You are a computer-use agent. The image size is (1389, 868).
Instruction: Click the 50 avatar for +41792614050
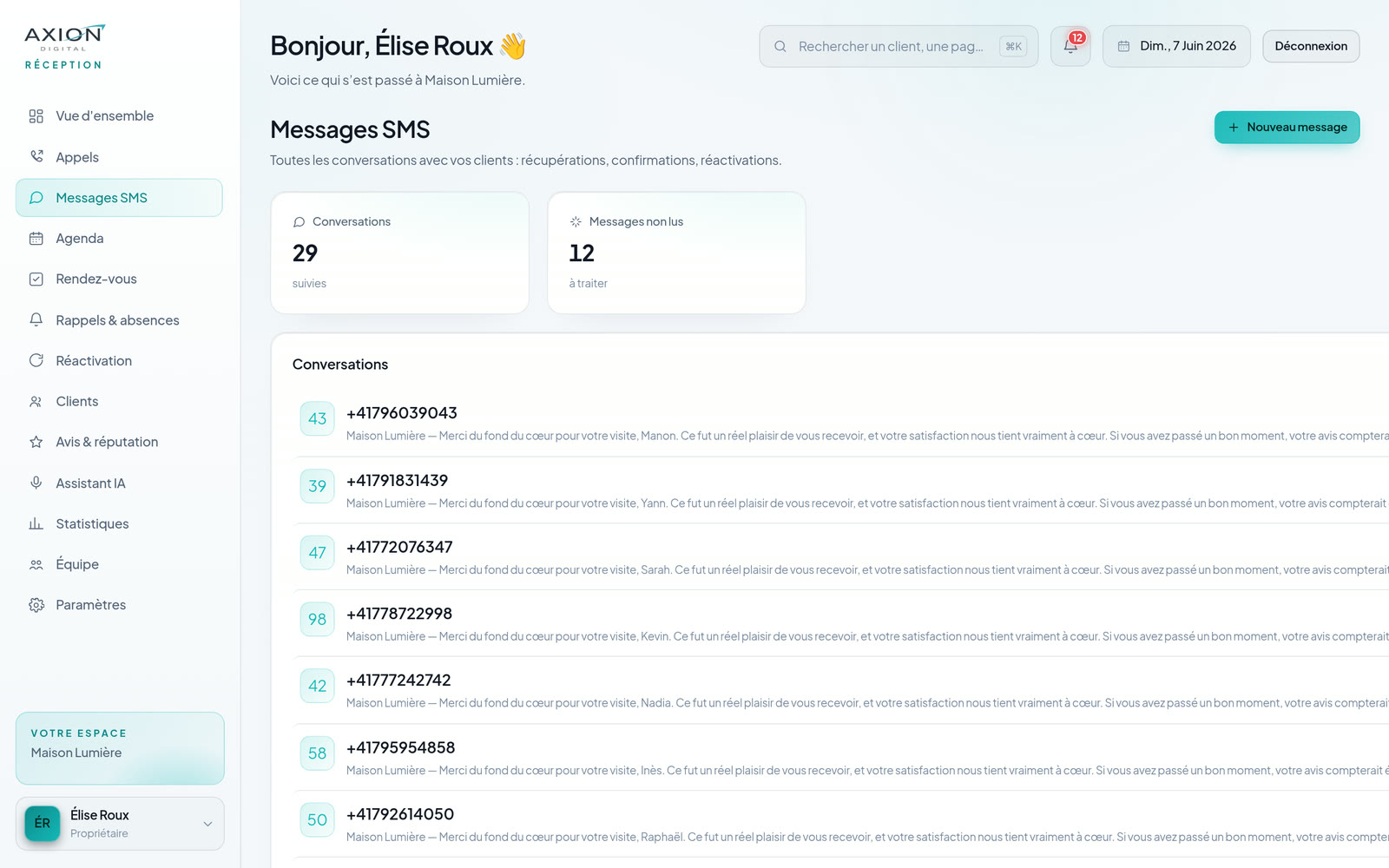pos(317,820)
